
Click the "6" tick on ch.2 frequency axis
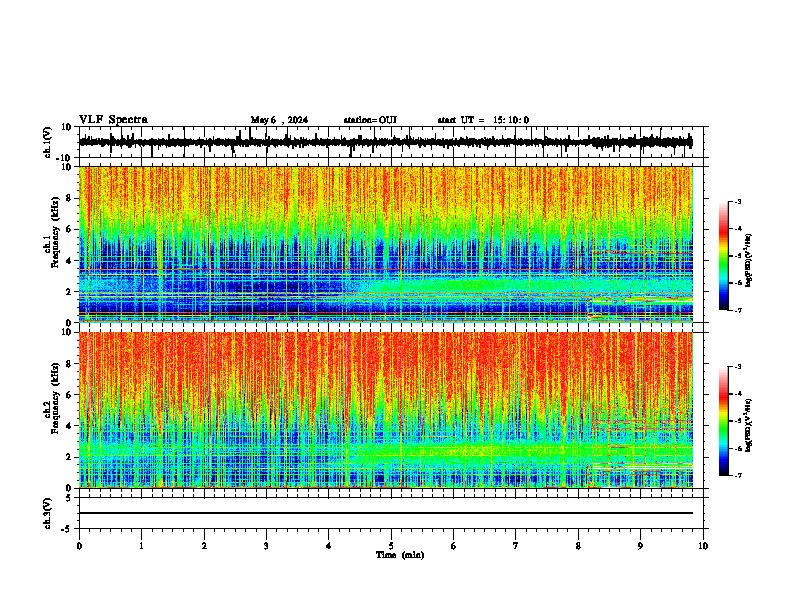(x=70, y=394)
